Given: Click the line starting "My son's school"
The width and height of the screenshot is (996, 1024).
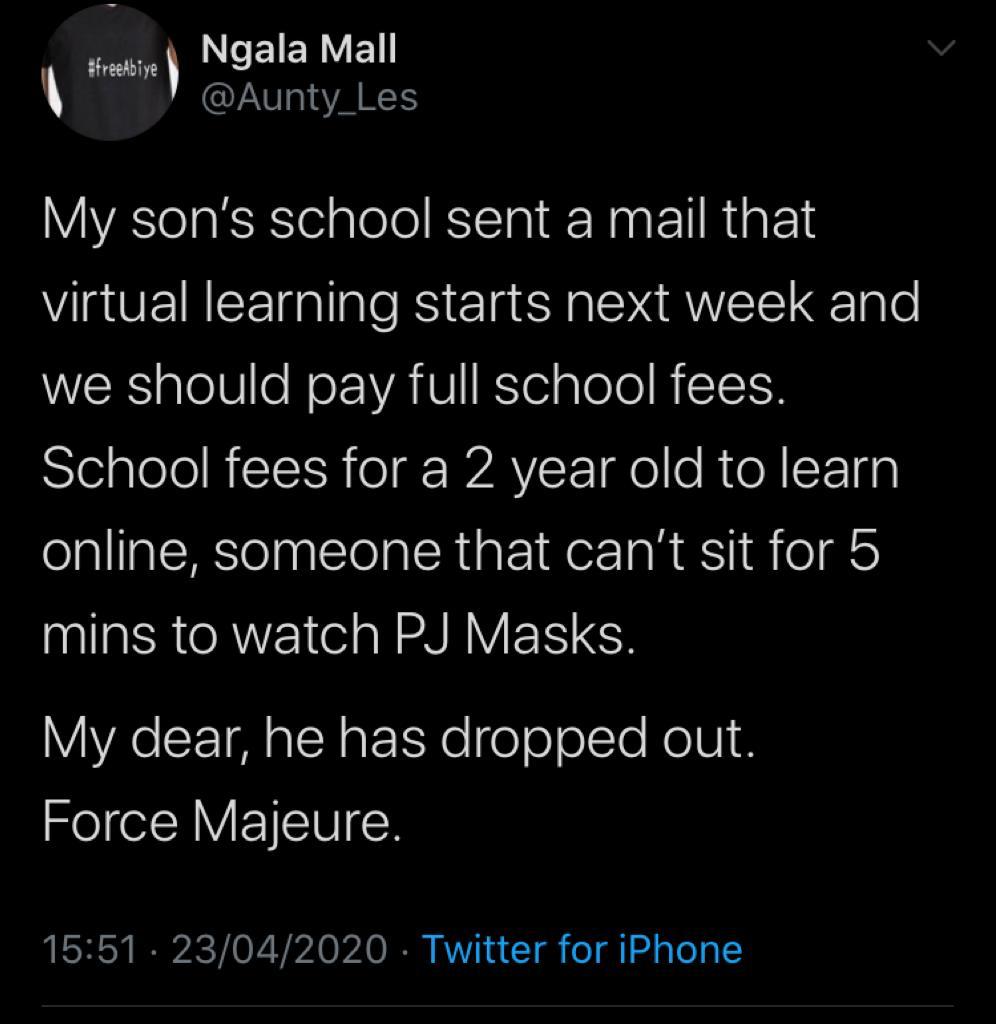Looking at the screenshot, I should click(x=428, y=221).
